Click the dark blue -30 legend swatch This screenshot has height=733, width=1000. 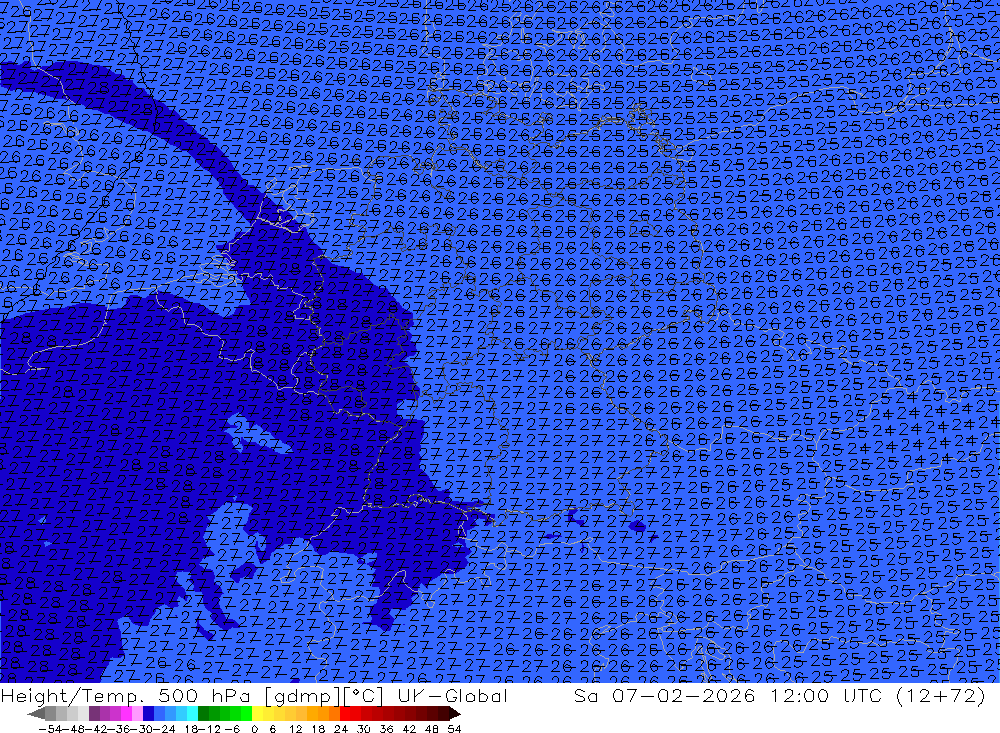(148, 714)
